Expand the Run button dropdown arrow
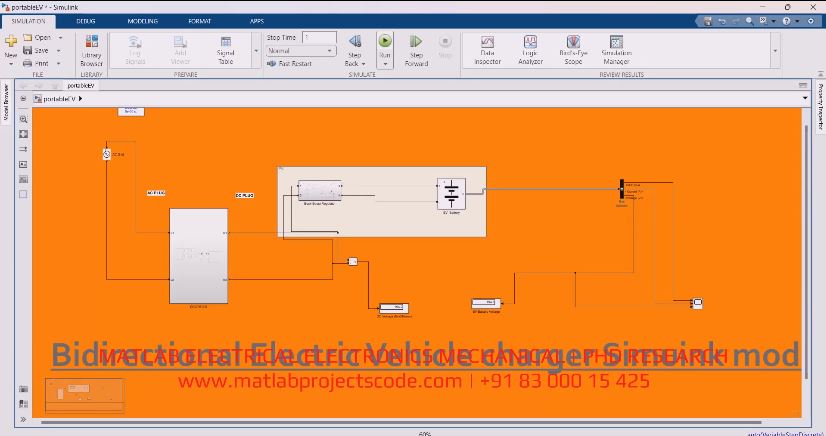 (385, 64)
